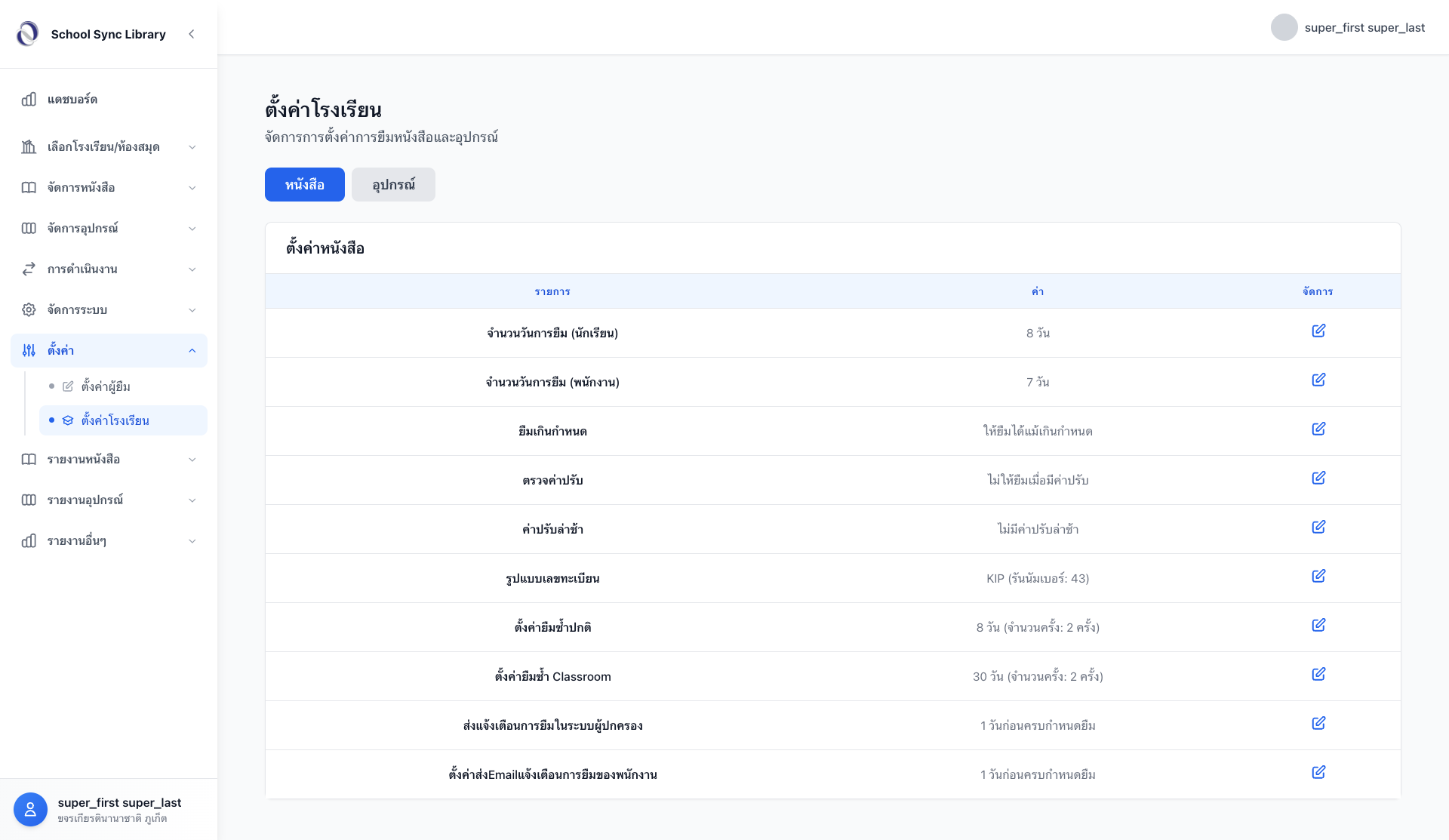The width and height of the screenshot is (1449, 840).
Task: Click the user avatar at sidebar bottom
Action: point(30,809)
